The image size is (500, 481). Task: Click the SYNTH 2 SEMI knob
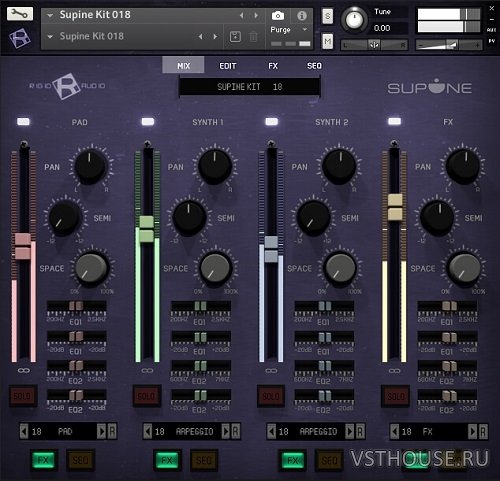coord(313,217)
